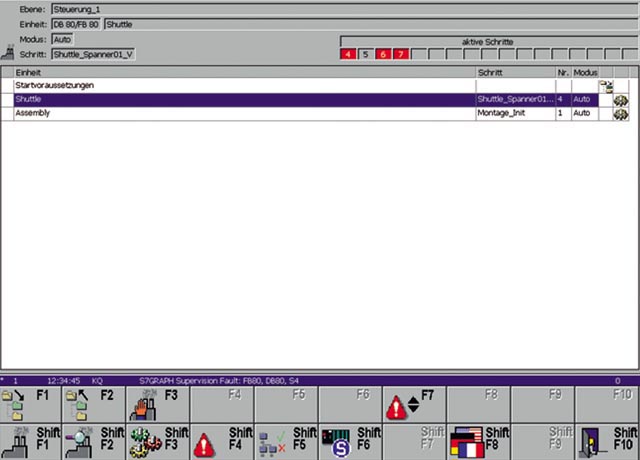Click the F3 hand-on-factory softkey
640x460 pixels.
point(158,405)
